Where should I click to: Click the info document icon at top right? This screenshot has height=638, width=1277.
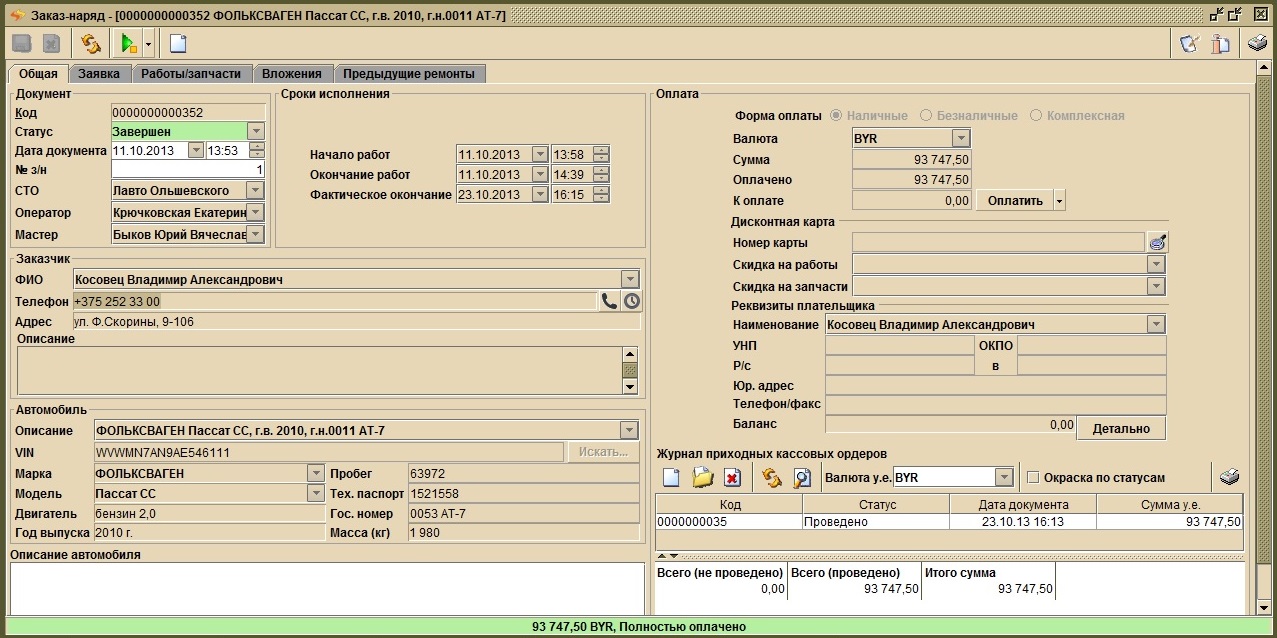(x=1219, y=43)
